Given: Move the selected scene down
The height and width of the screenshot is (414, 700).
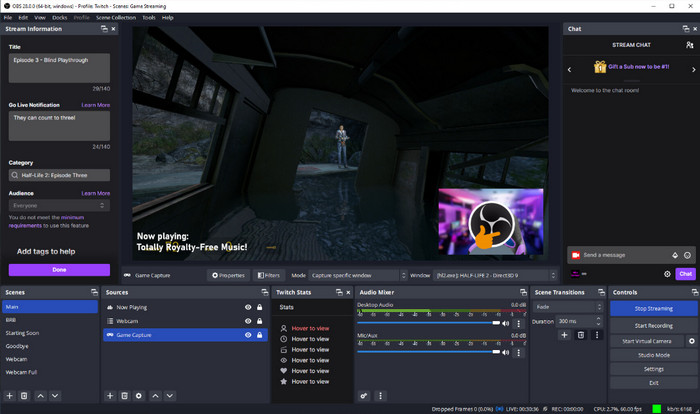Looking at the screenshot, I should coord(56,396).
